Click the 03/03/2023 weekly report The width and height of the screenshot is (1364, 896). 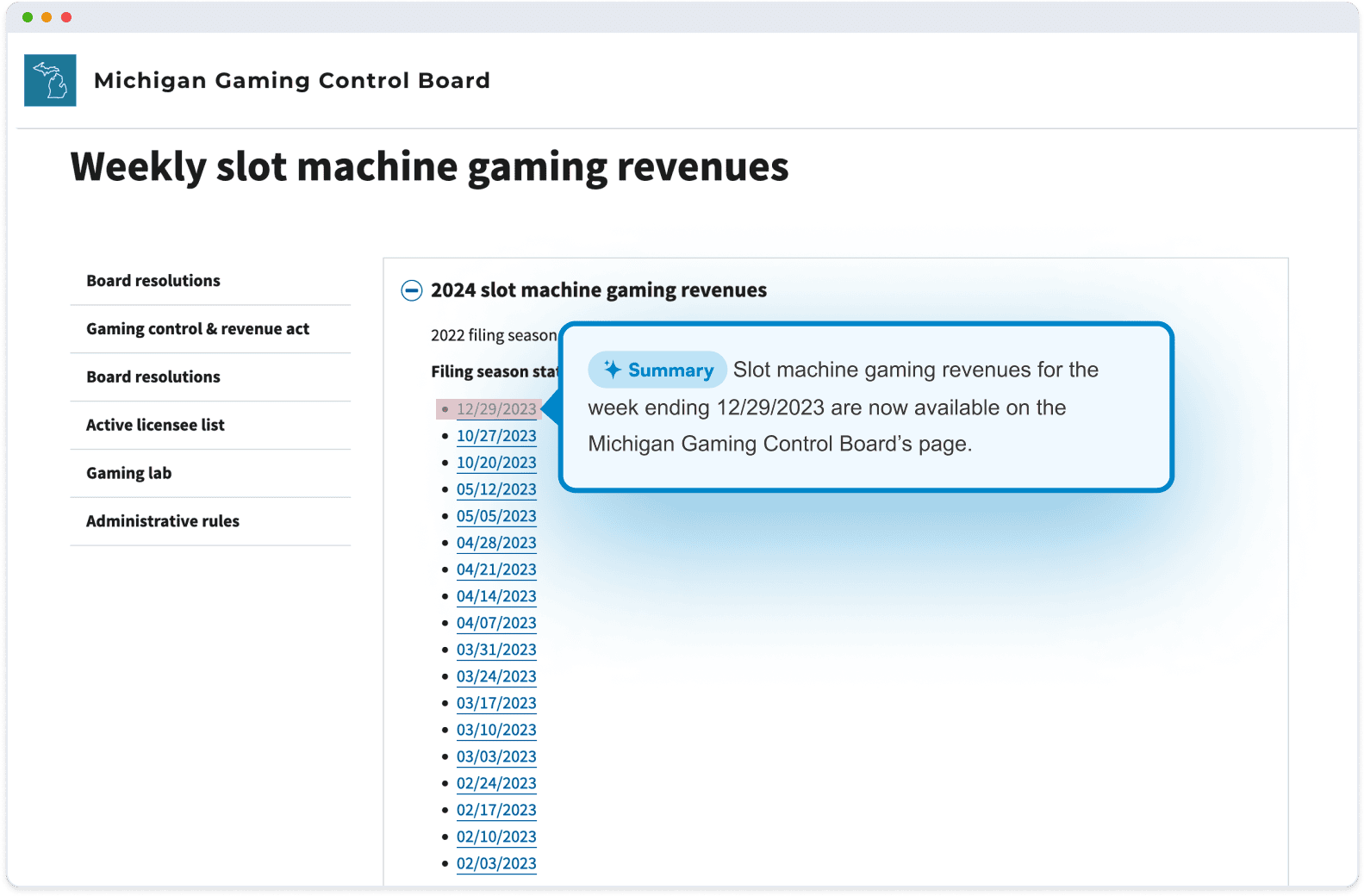click(496, 756)
